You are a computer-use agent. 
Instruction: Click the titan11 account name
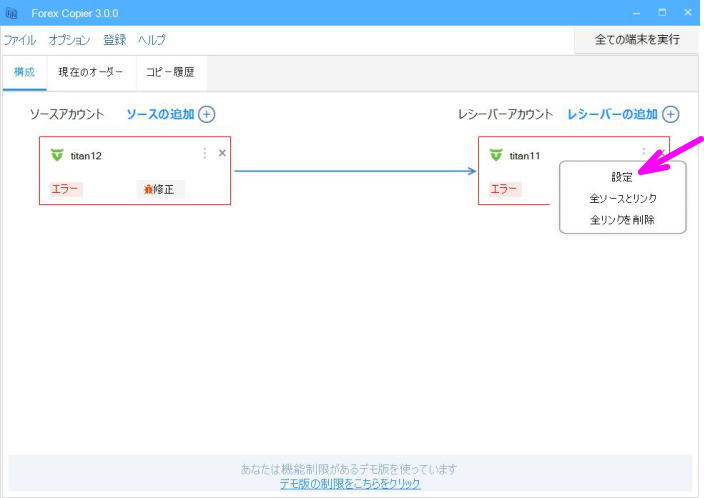coord(525,156)
